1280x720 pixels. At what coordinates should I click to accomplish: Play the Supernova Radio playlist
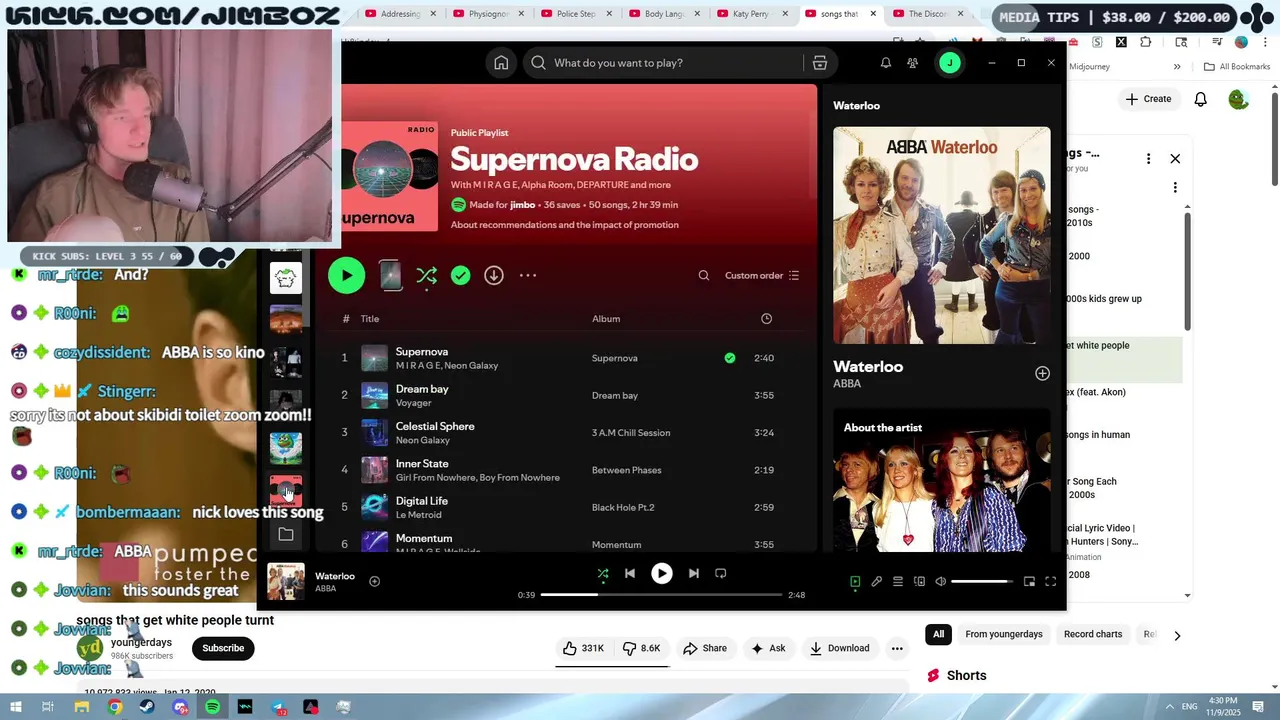point(346,276)
